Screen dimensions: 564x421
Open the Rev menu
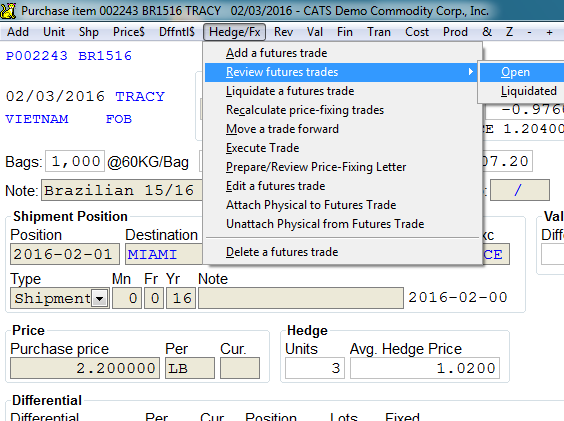(283, 32)
